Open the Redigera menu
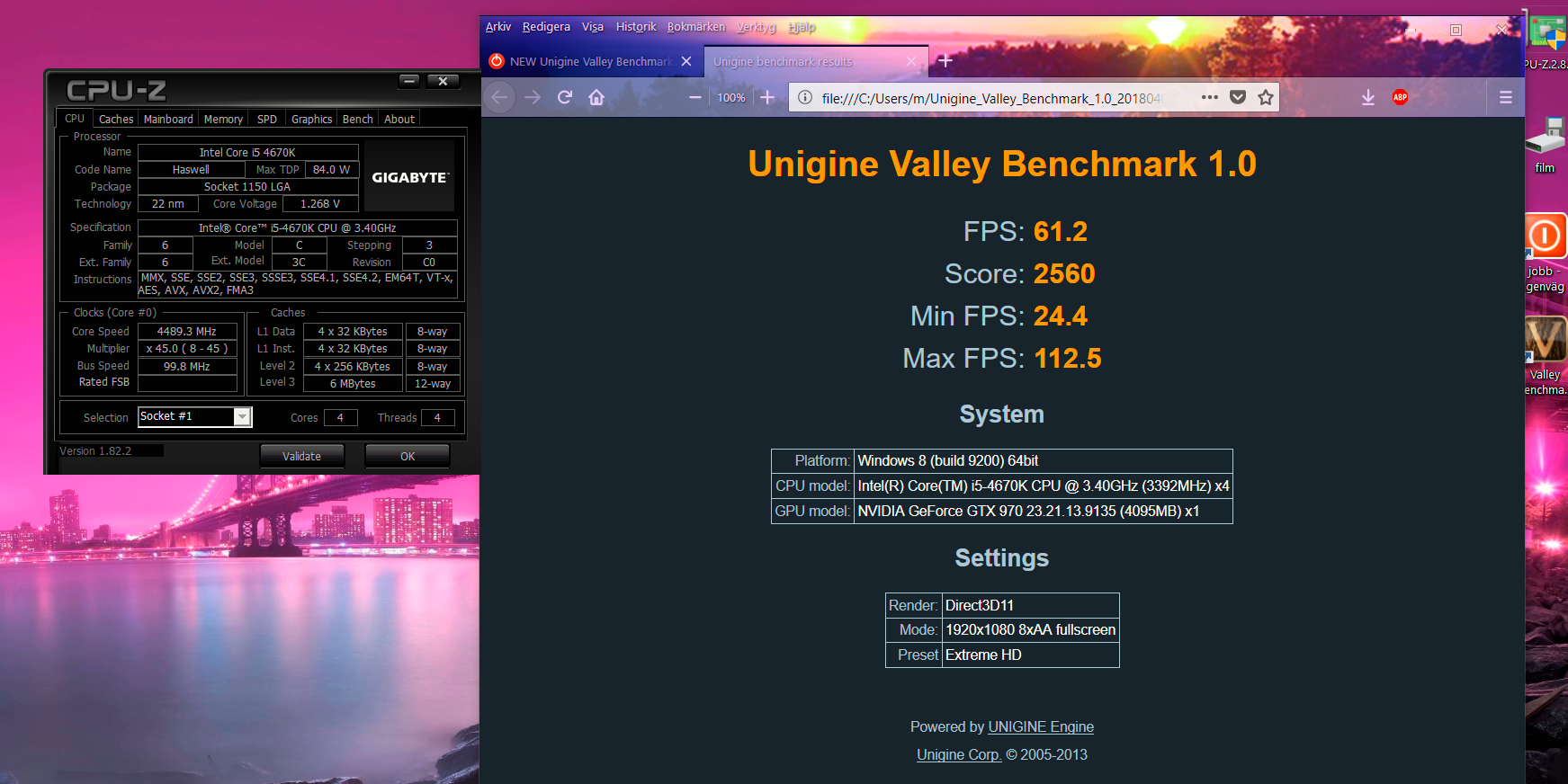This screenshot has width=1568, height=784. (546, 27)
